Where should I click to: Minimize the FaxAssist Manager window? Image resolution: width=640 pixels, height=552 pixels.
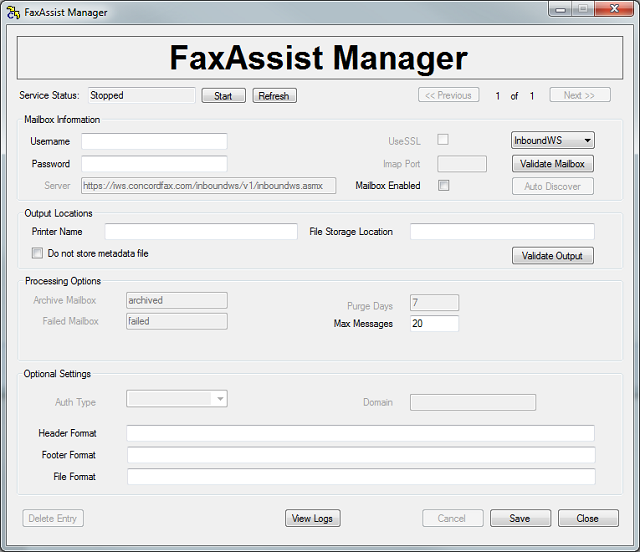(x=560, y=9)
